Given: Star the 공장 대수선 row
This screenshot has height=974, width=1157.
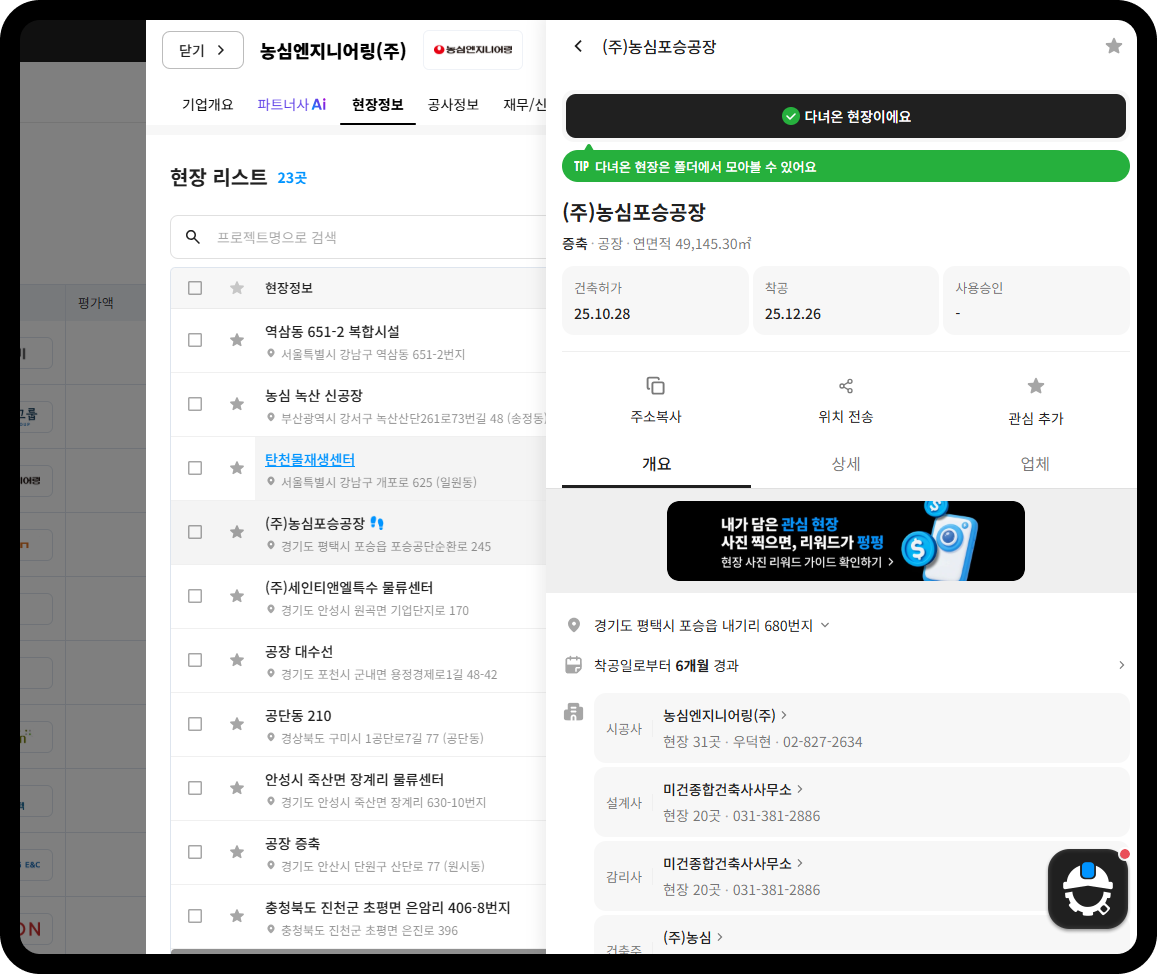Looking at the screenshot, I should point(237,660).
